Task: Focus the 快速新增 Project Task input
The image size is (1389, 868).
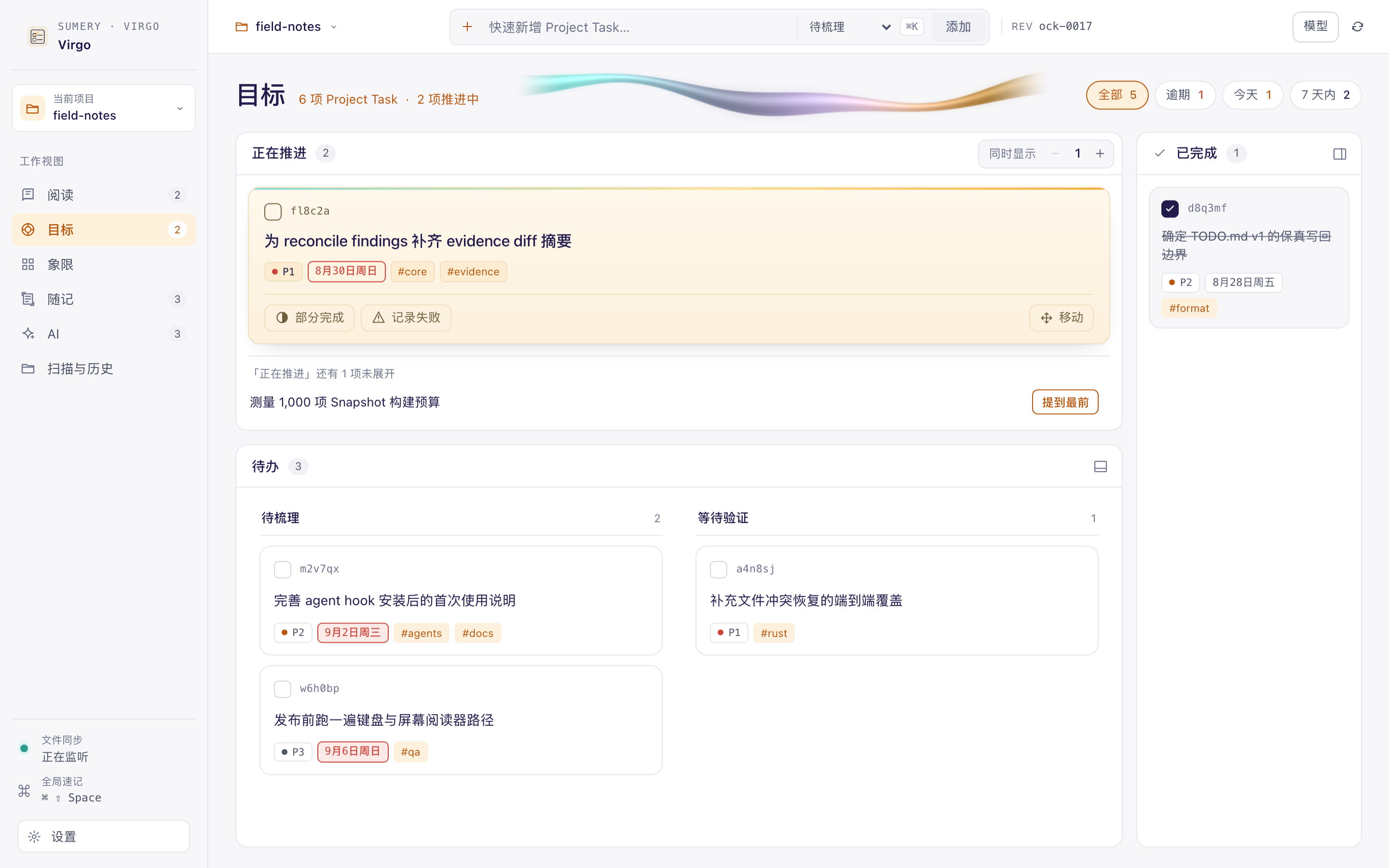Action: coord(638,27)
